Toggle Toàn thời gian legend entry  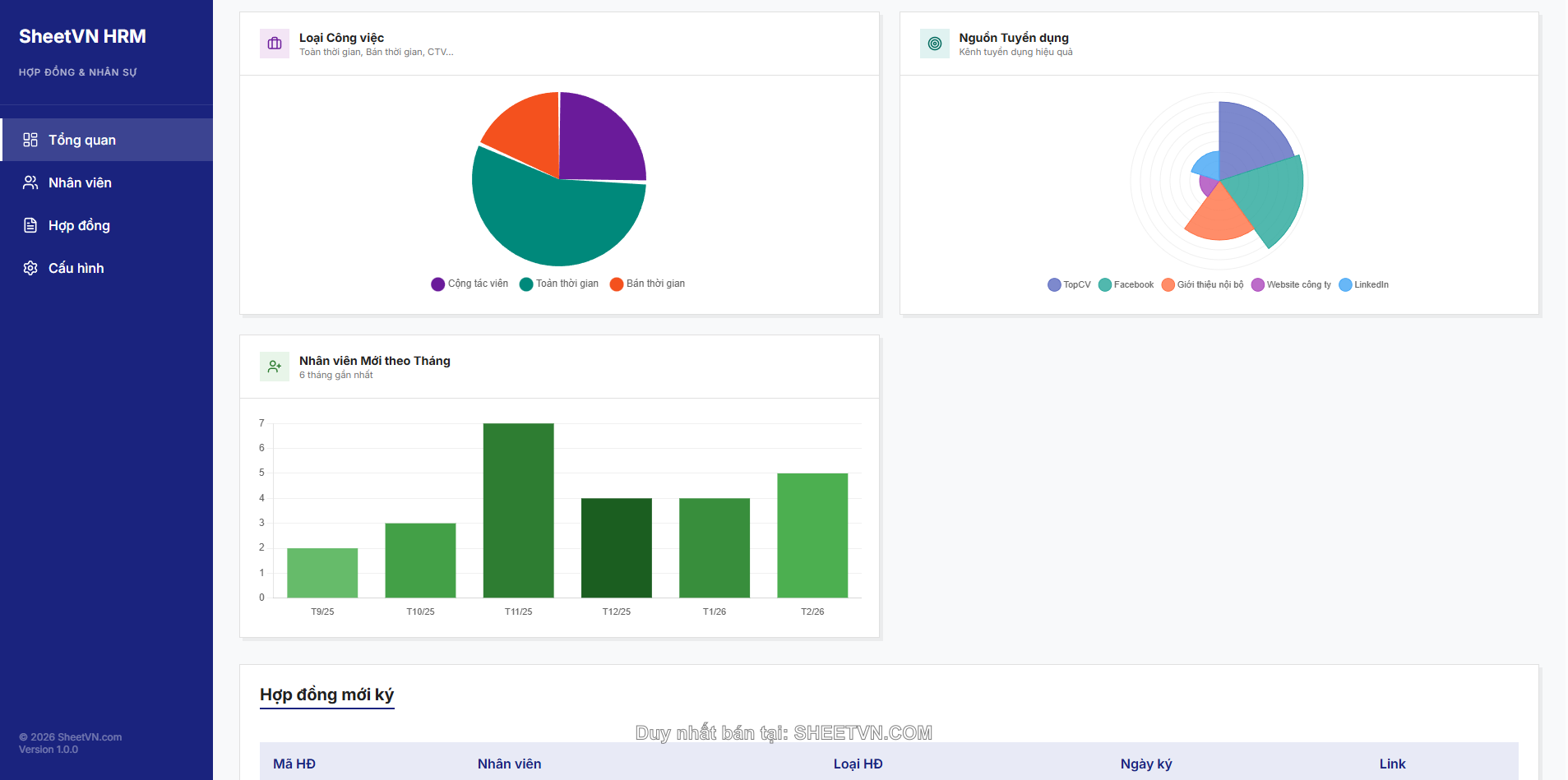(x=559, y=284)
